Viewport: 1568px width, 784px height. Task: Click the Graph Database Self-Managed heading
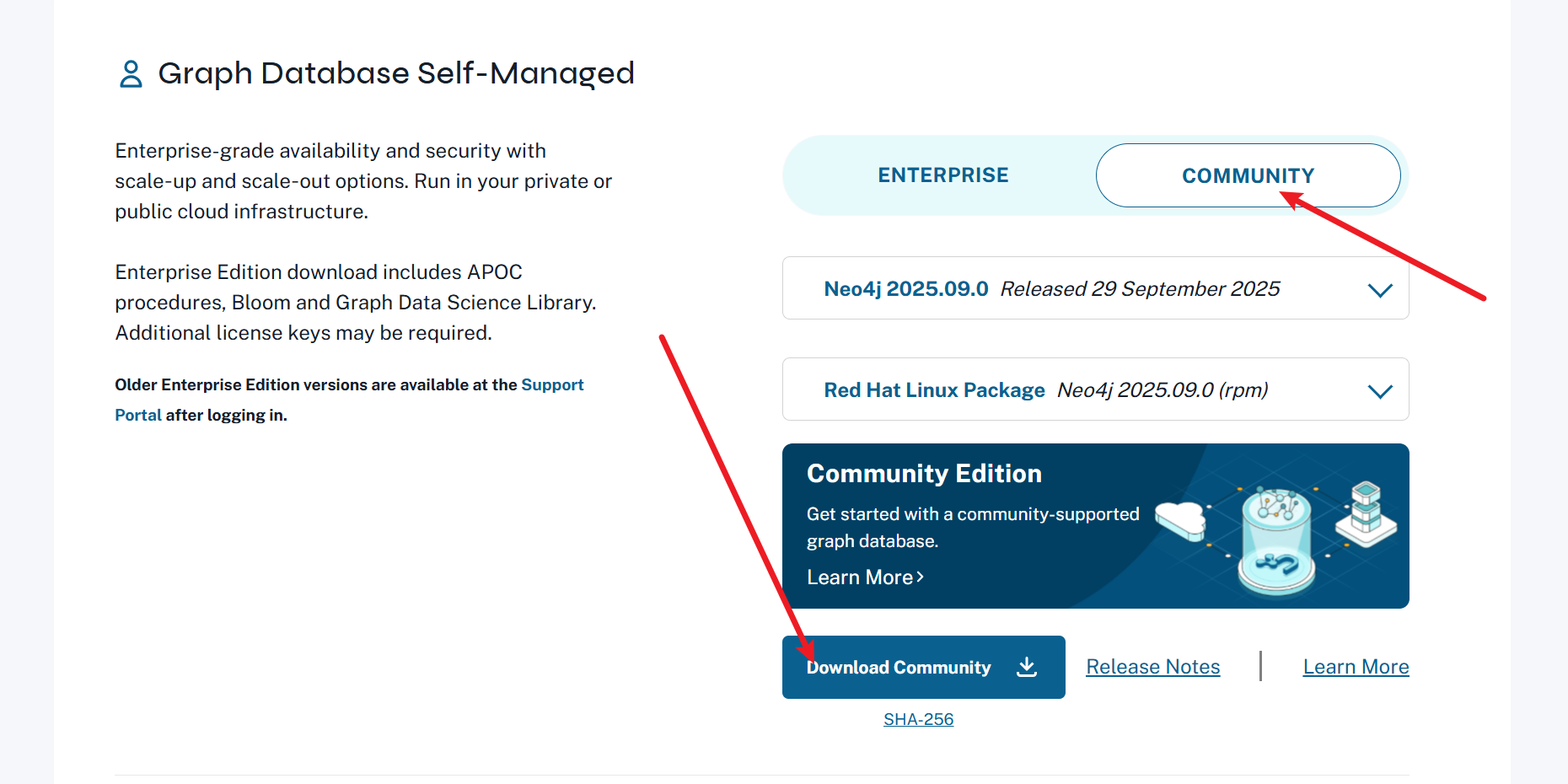[395, 73]
